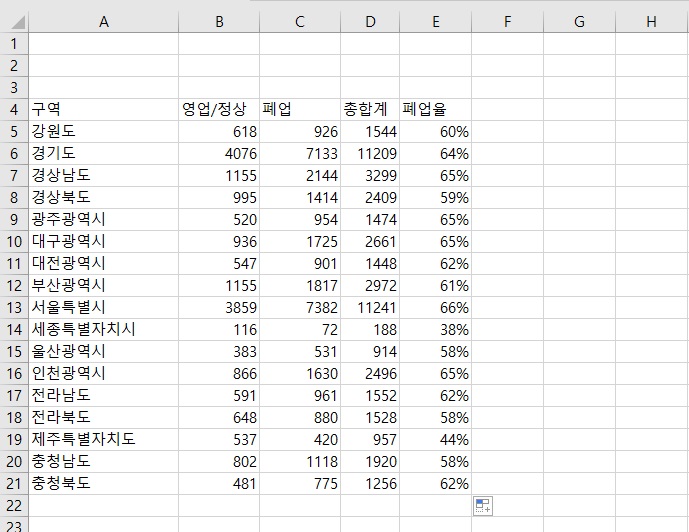Click the cell with value 116
Screen dimensions: 689x532
219,329
